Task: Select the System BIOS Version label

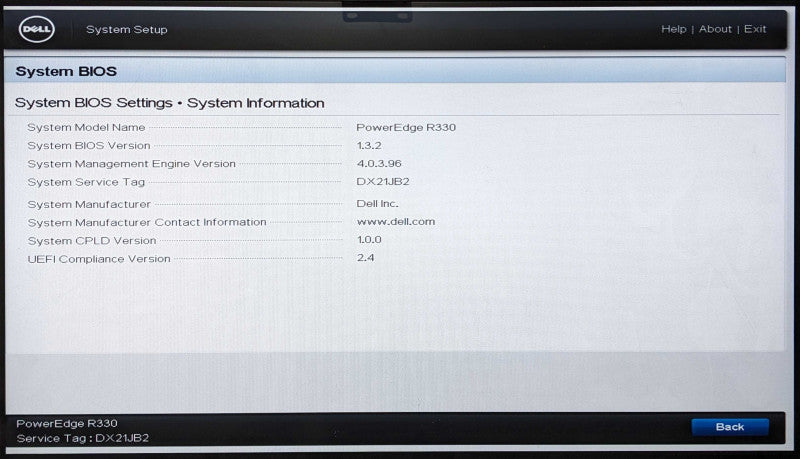Action: click(89, 146)
